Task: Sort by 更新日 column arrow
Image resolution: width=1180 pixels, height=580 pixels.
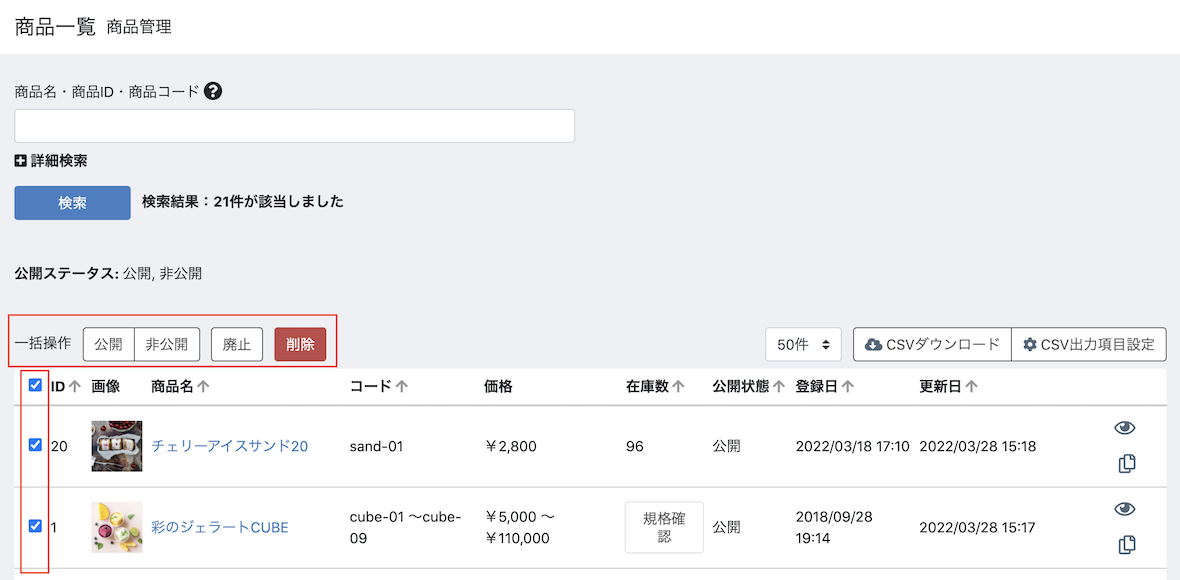Action: (x=972, y=387)
